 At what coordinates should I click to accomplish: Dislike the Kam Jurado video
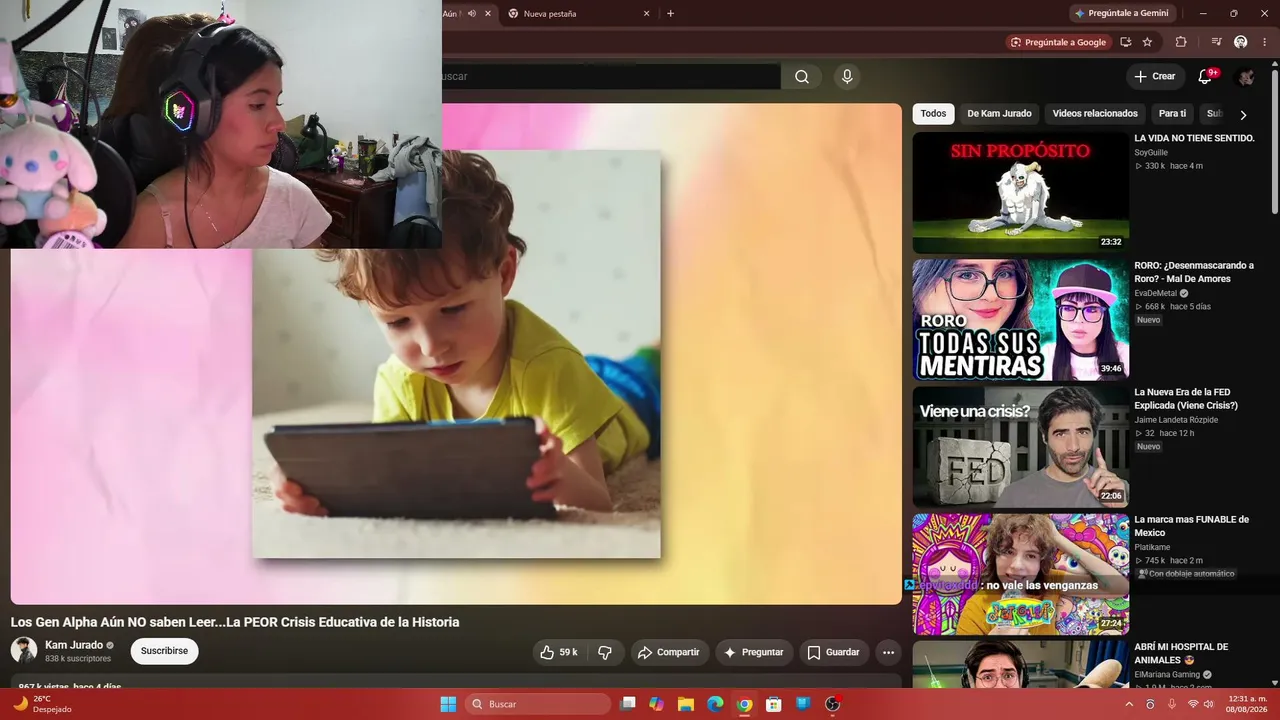pos(605,652)
